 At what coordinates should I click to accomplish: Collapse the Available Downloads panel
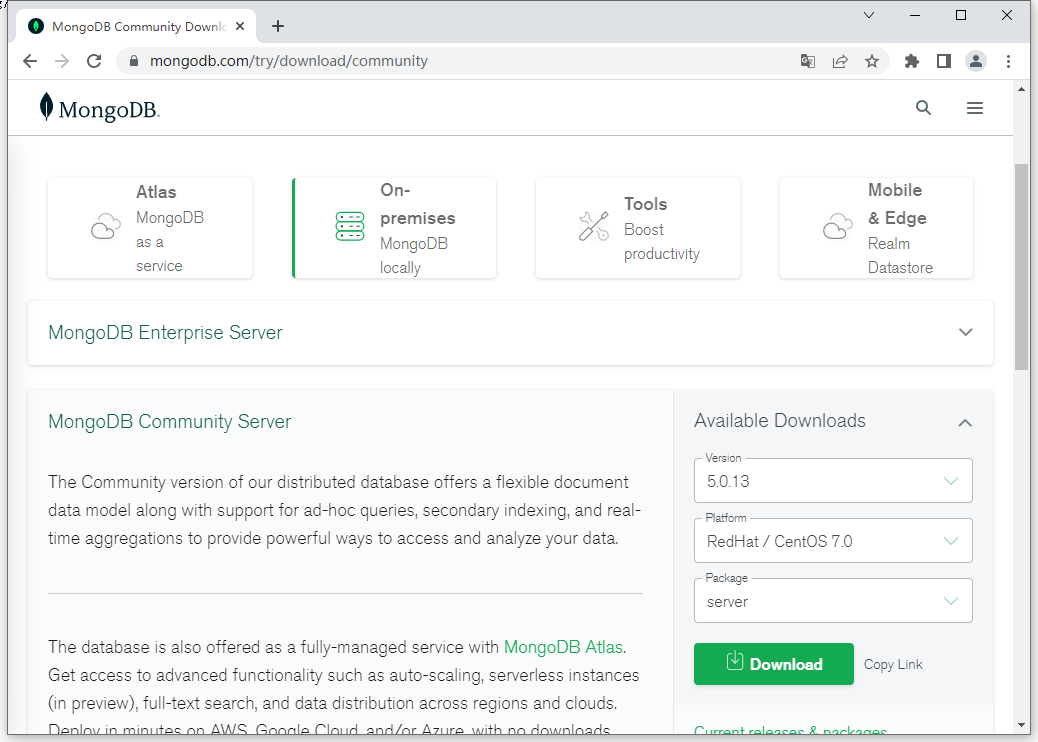click(965, 422)
